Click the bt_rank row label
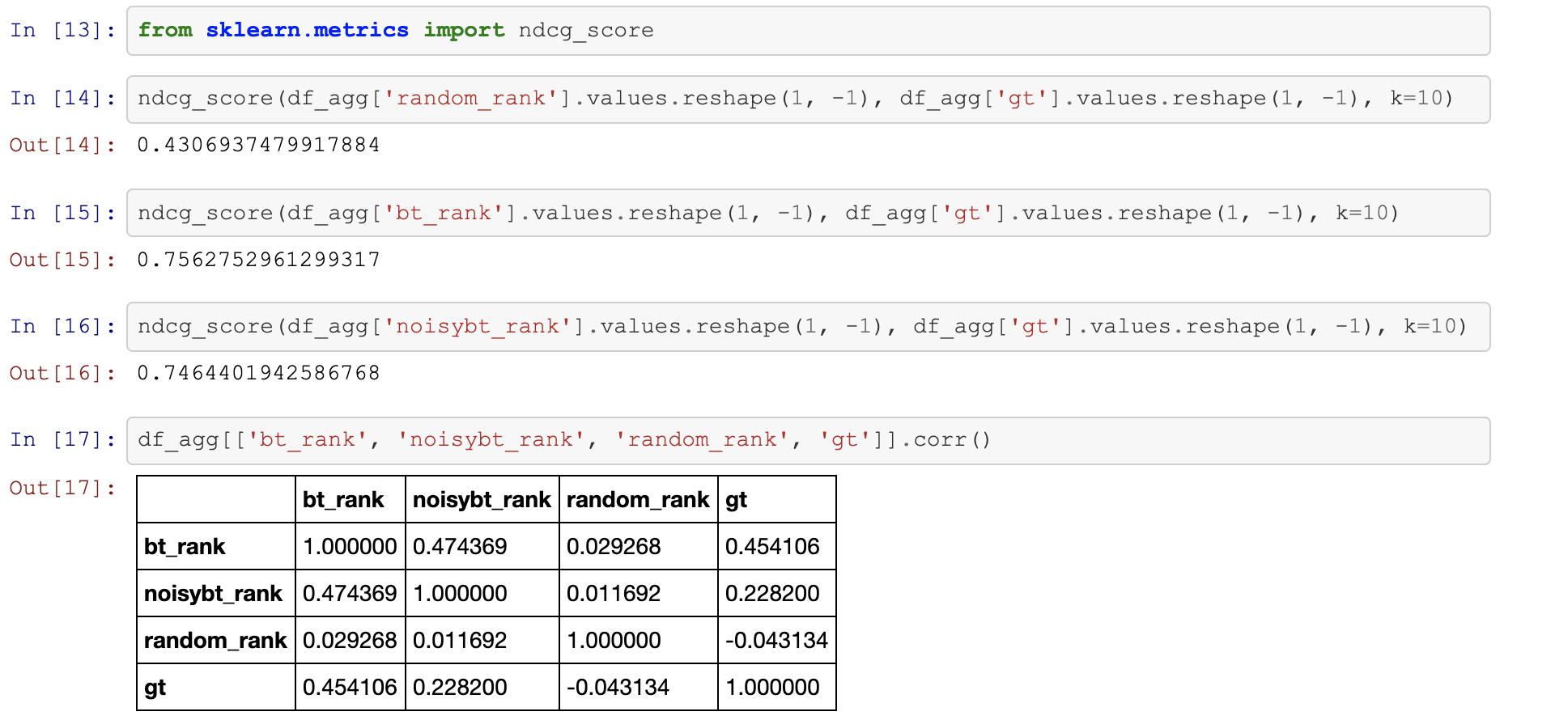This screenshot has width=1568, height=720. click(x=216, y=547)
